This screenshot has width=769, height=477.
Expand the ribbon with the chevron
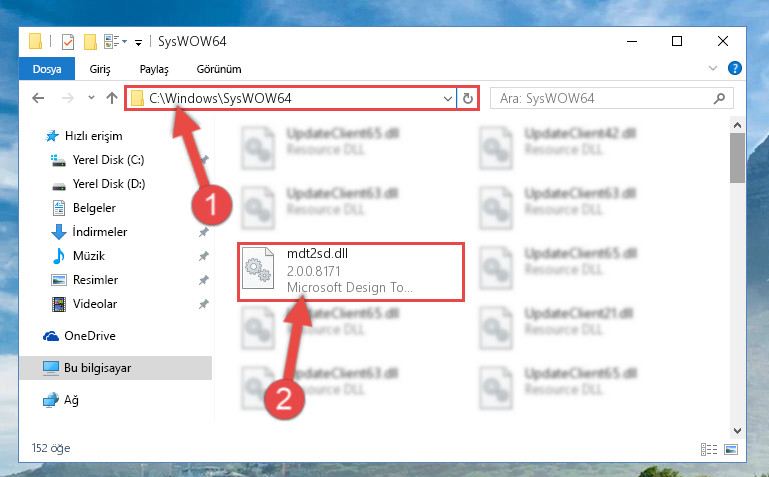(713, 68)
